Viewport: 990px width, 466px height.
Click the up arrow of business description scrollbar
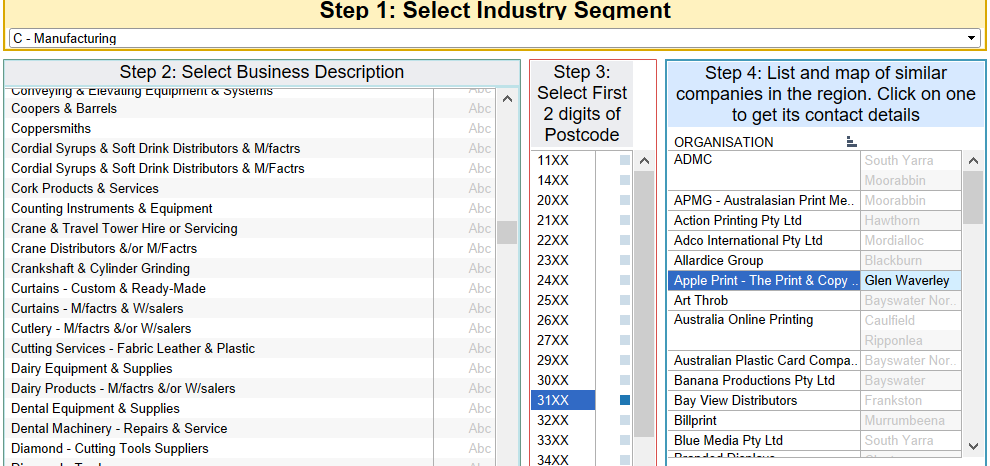[x=507, y=99]
